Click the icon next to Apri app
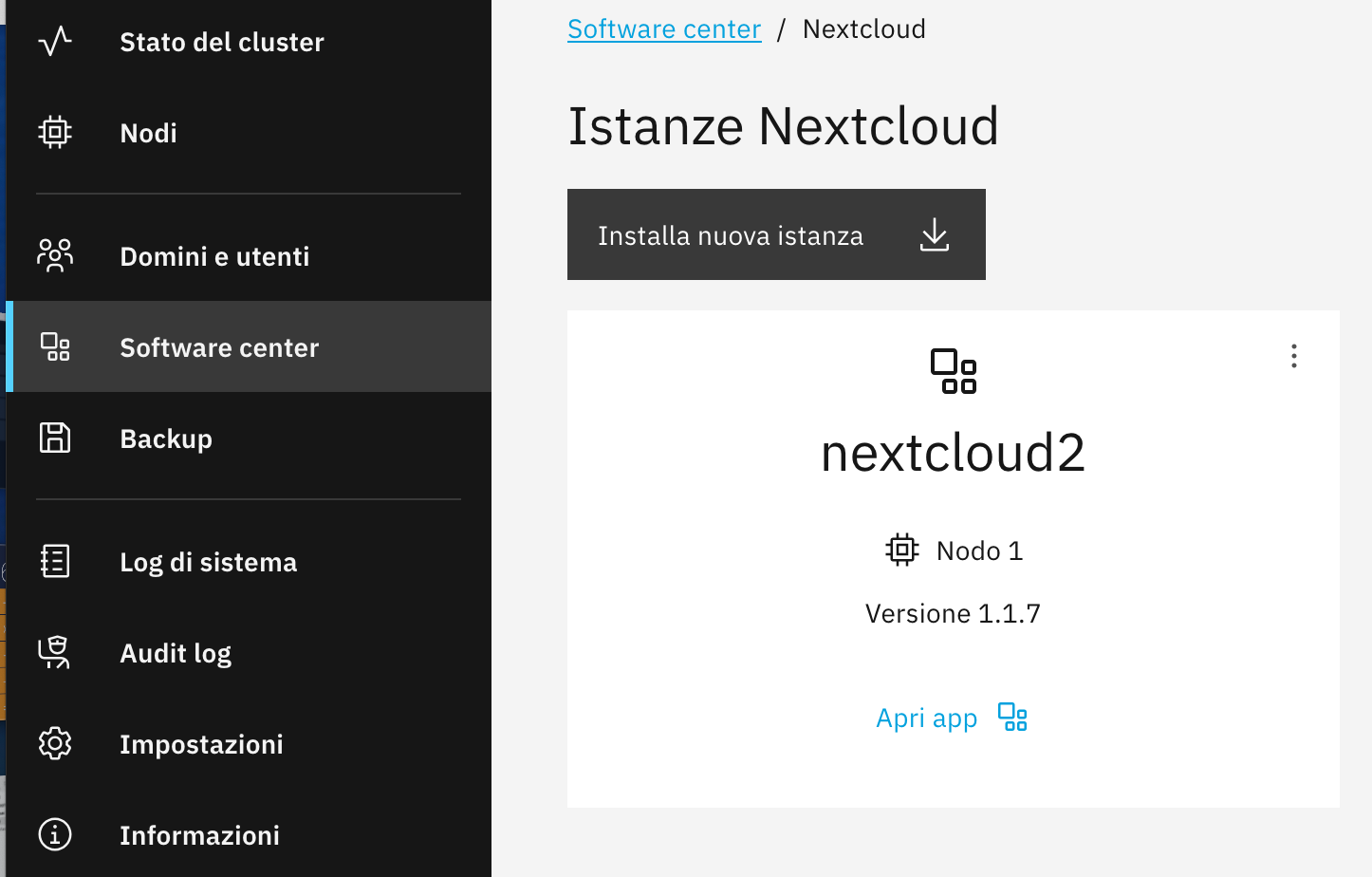The width and height of the screenshot is (1372, 877). click(x=1013, y=717)
